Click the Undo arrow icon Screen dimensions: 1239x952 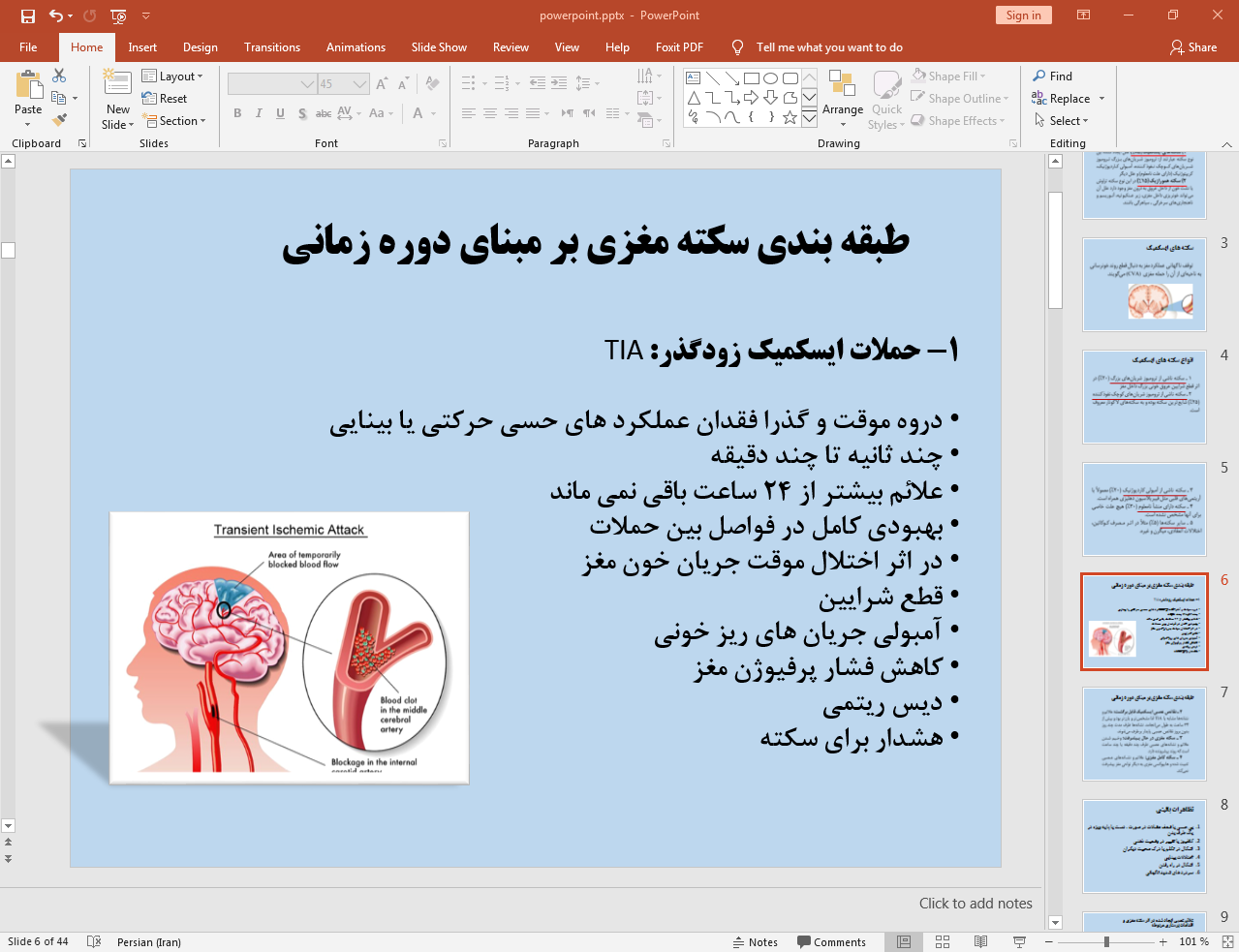coord(56,15)
